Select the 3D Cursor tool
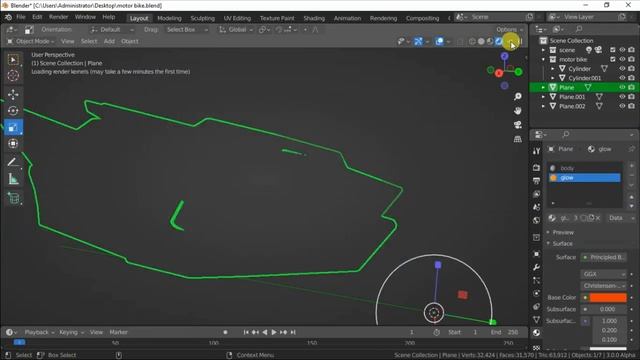640x360 pixels. (x=13, y=76)
